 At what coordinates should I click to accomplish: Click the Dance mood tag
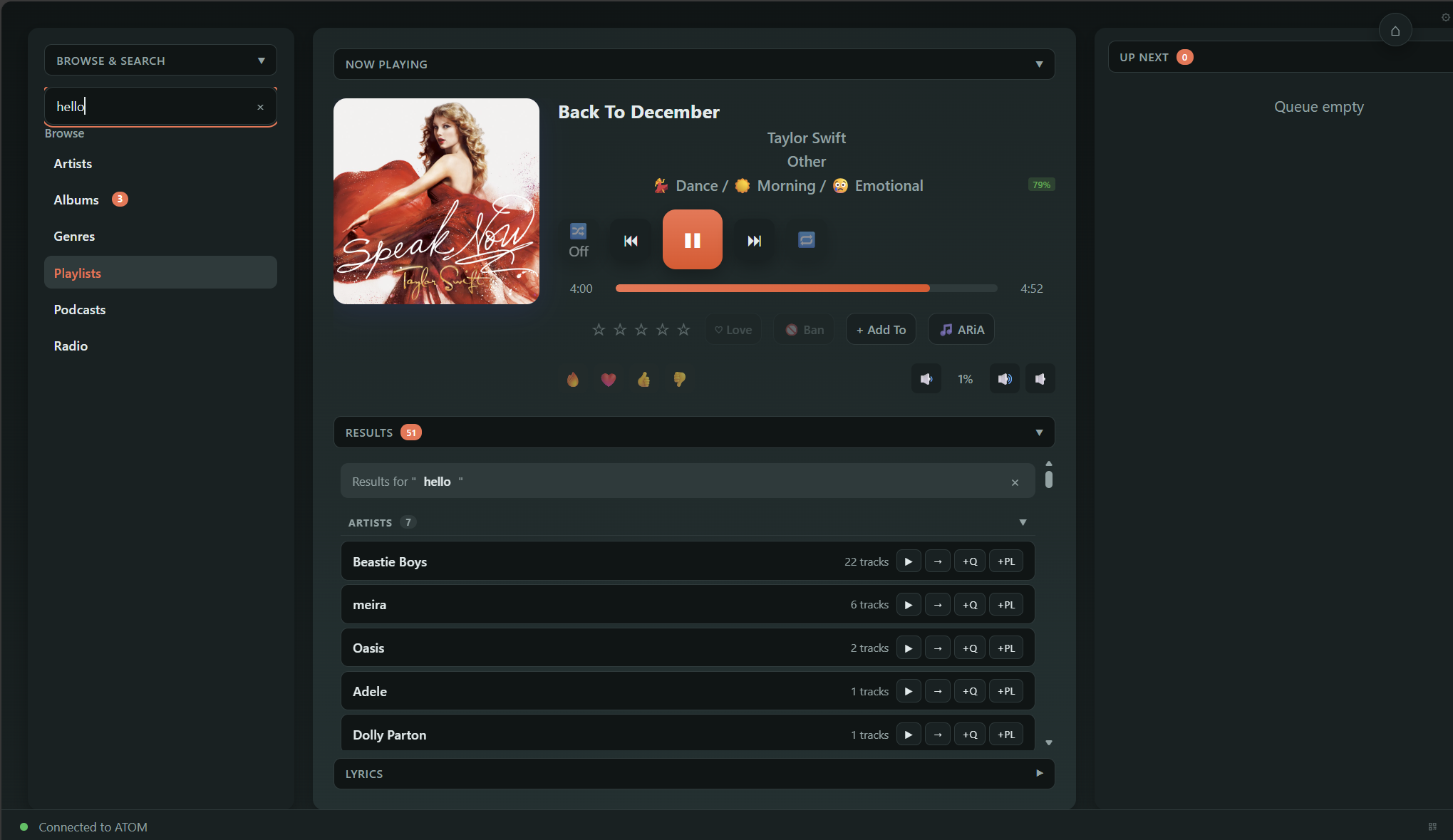click(x=687, y=186)
